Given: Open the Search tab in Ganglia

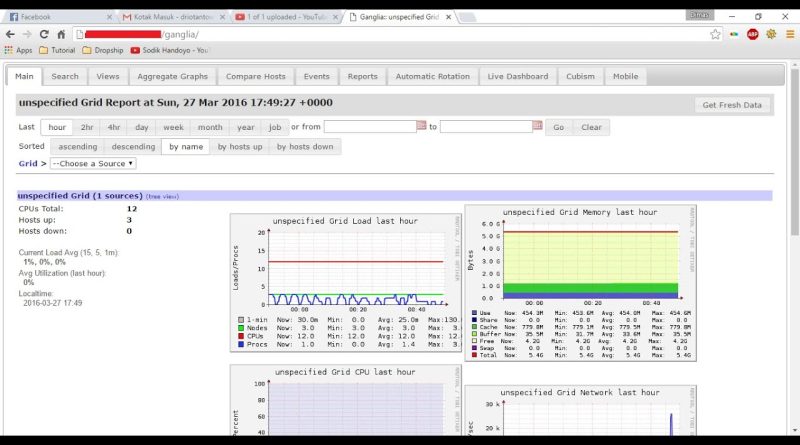Looking at the screenshot, I should pos(65,76).
